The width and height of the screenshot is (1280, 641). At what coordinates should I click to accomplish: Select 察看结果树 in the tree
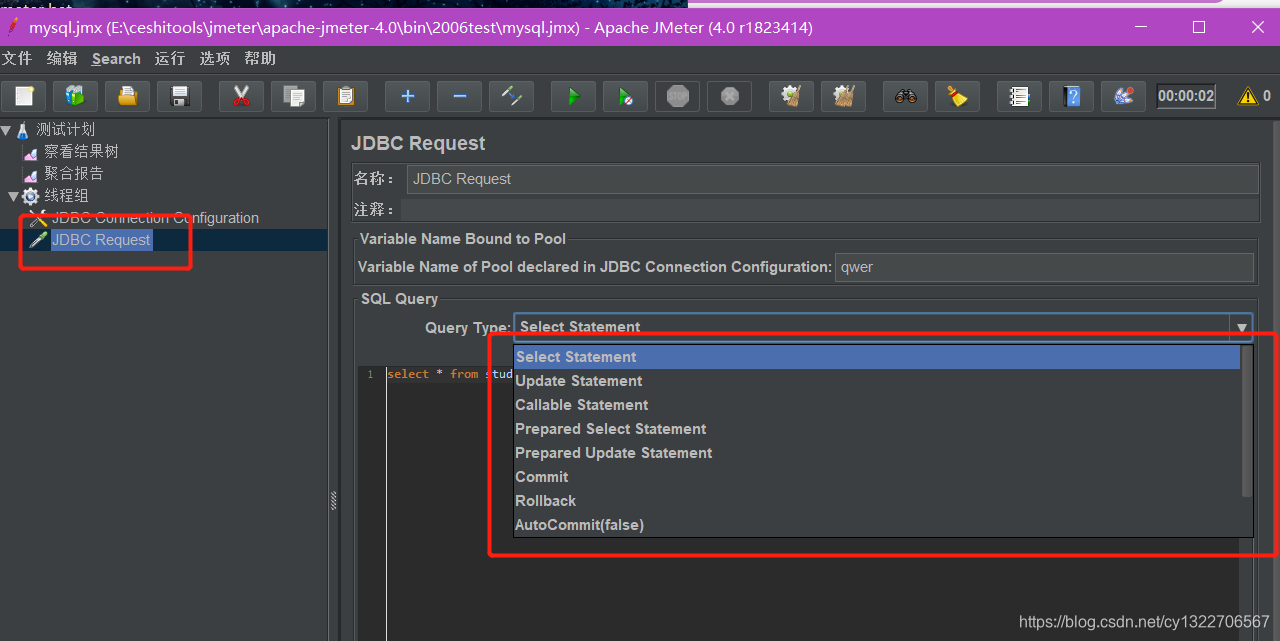pyautogui.click(x=81, y=152)
